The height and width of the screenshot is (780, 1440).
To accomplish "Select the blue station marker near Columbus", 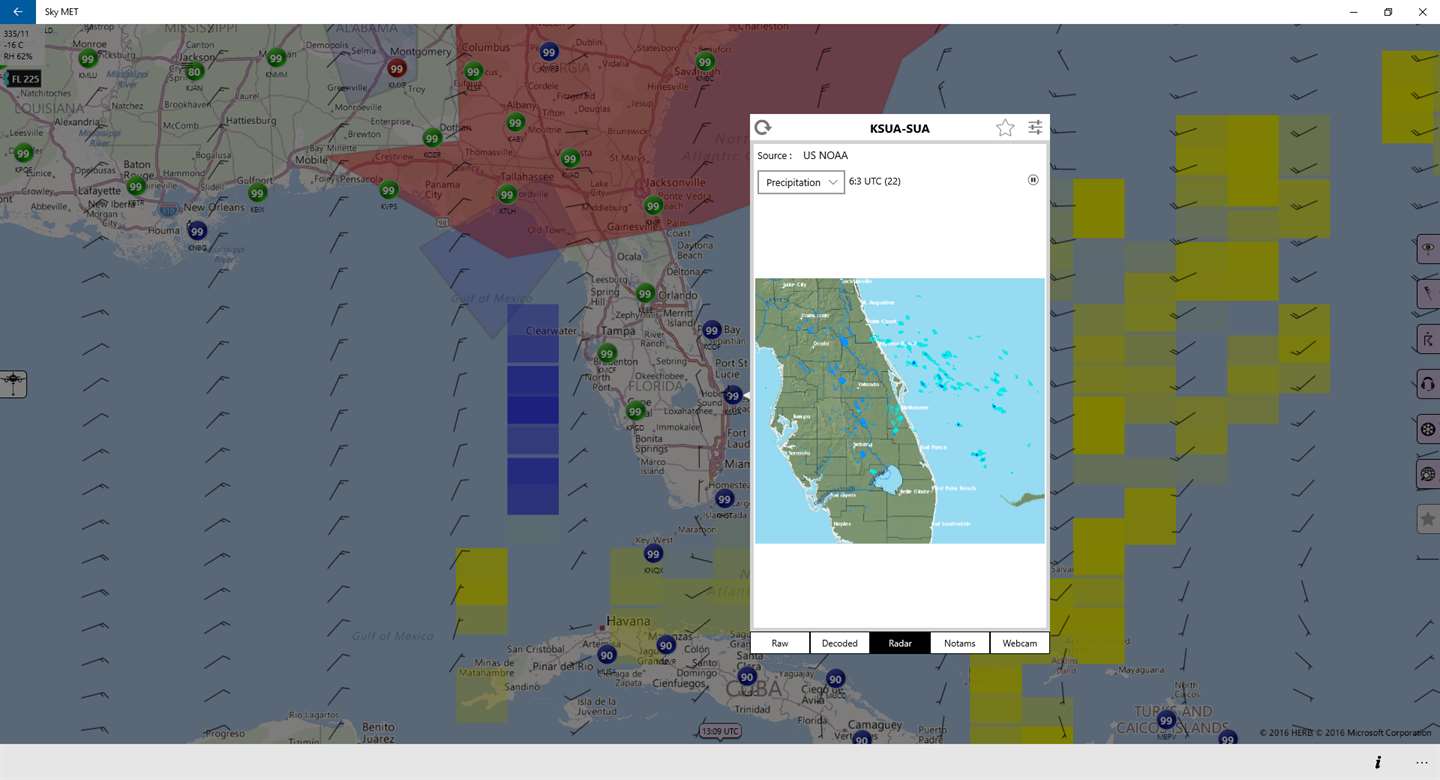I will (x=548, y=52).
